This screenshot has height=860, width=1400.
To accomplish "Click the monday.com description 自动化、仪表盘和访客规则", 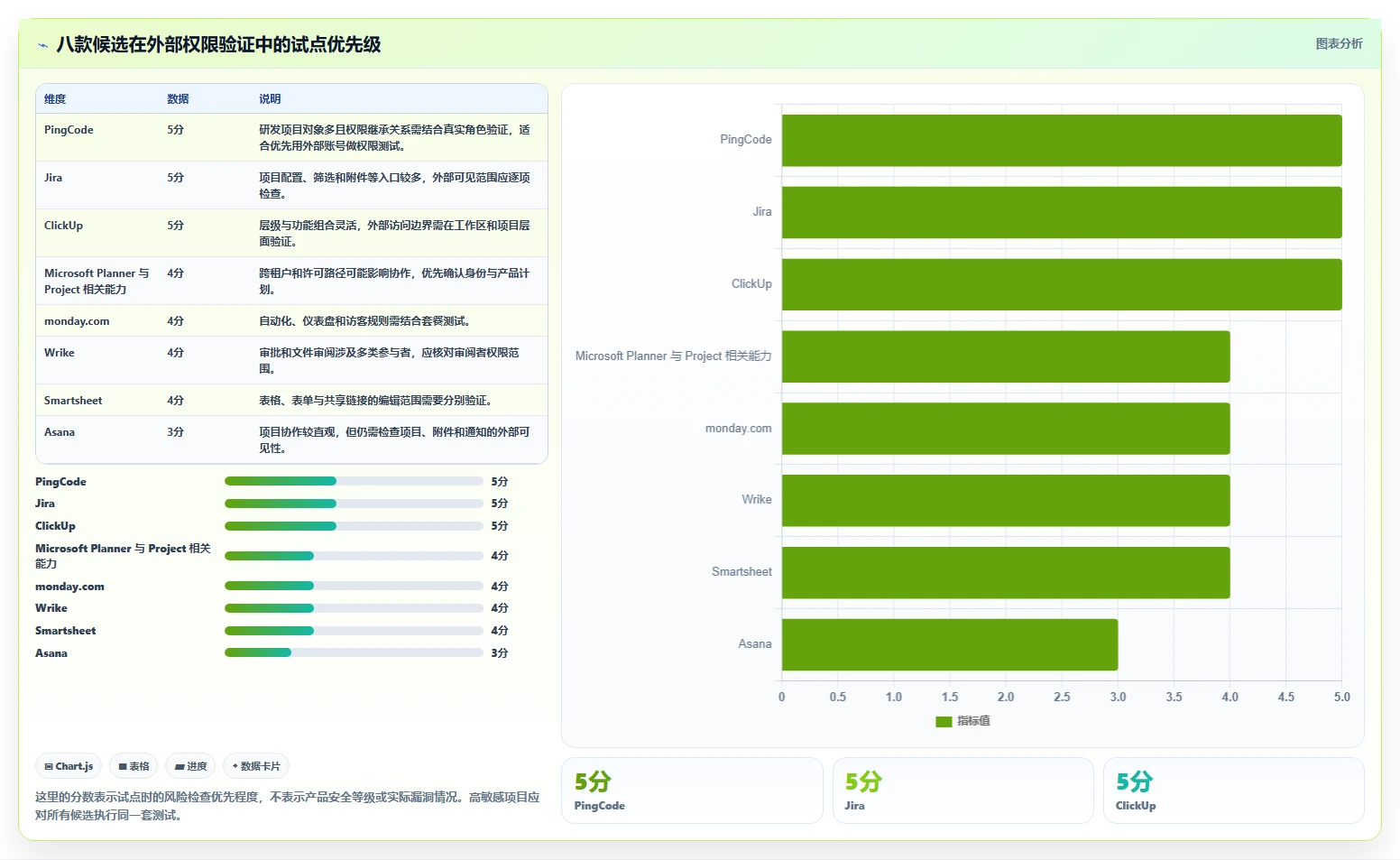I will tap(364, 321).
